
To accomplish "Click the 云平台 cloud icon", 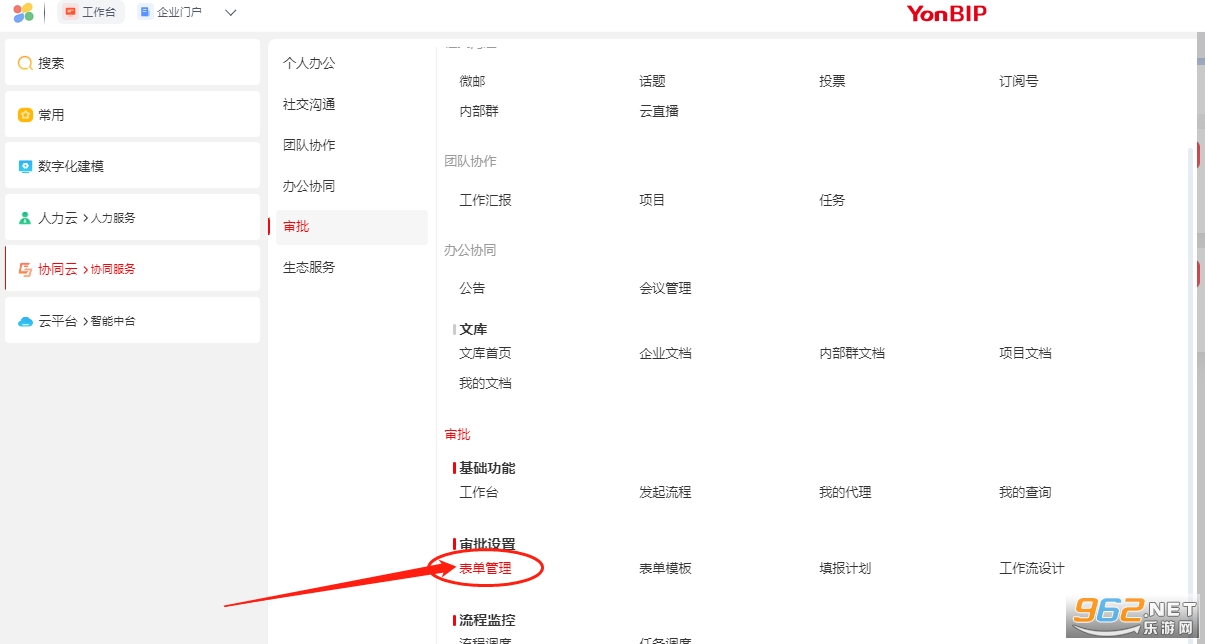I will coord(25,321).
